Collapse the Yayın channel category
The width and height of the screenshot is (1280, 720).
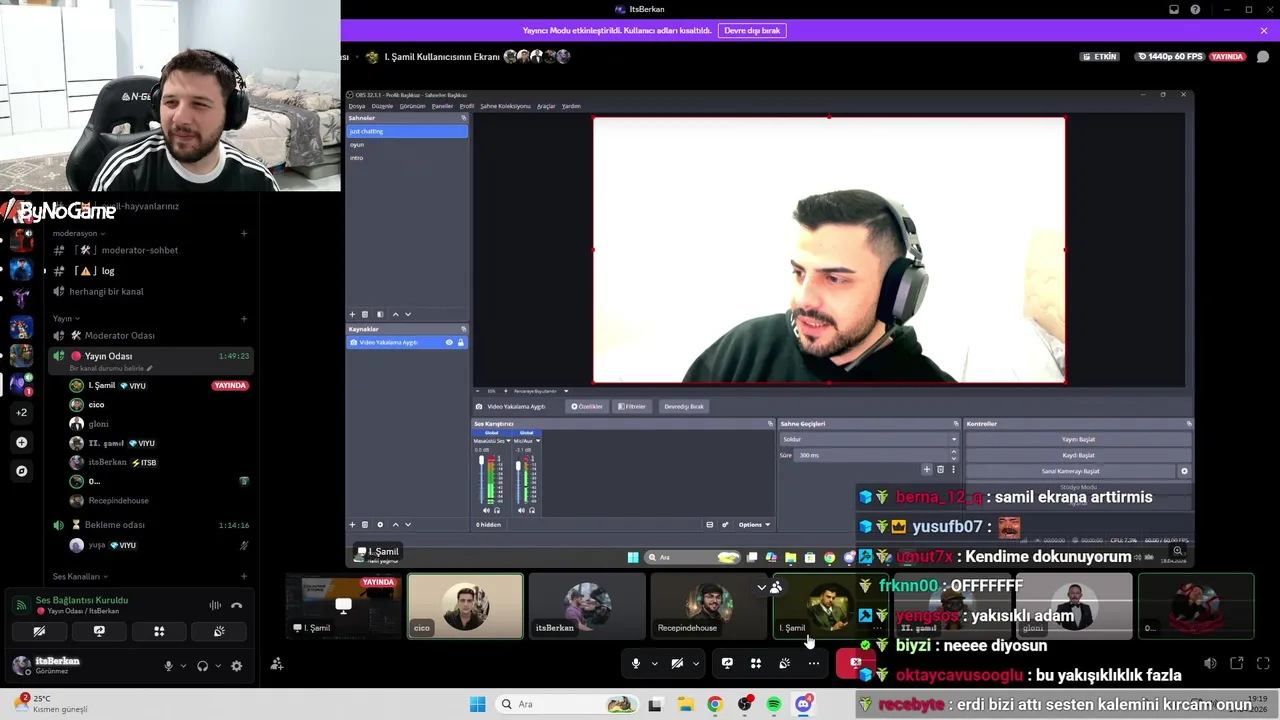65,318
